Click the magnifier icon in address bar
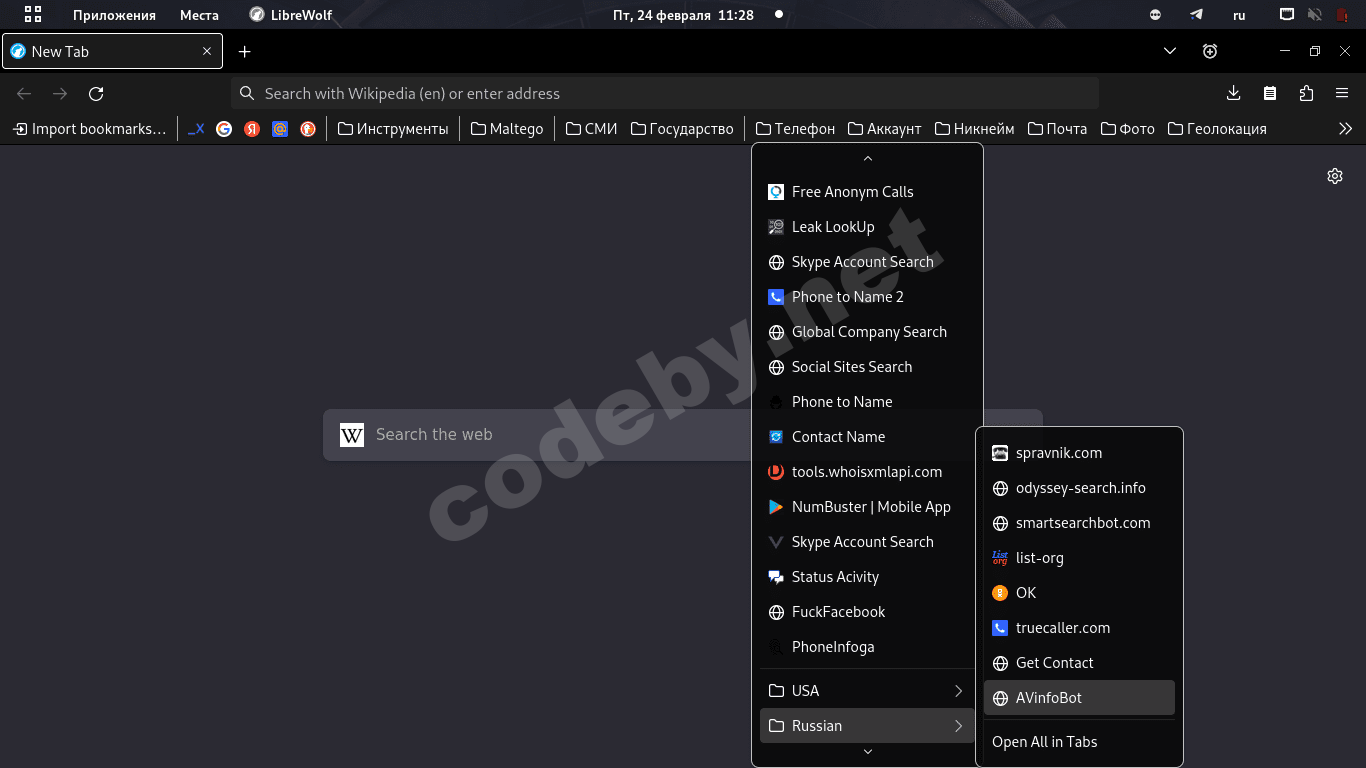Viewport: 1366px width, 768px height. pos(247,94)
